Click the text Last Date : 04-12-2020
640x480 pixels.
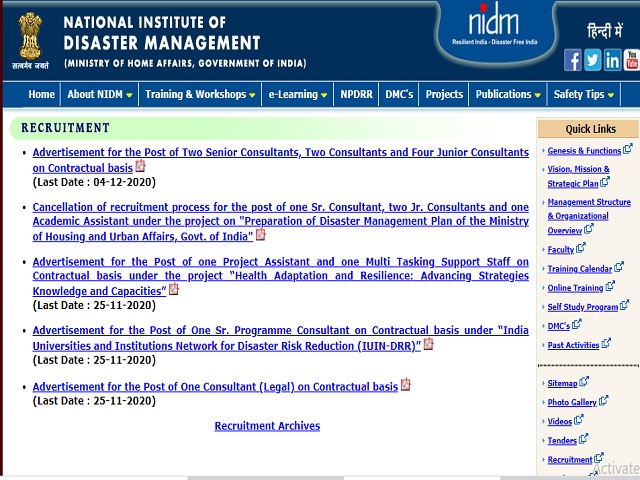(x=94, y=182)
